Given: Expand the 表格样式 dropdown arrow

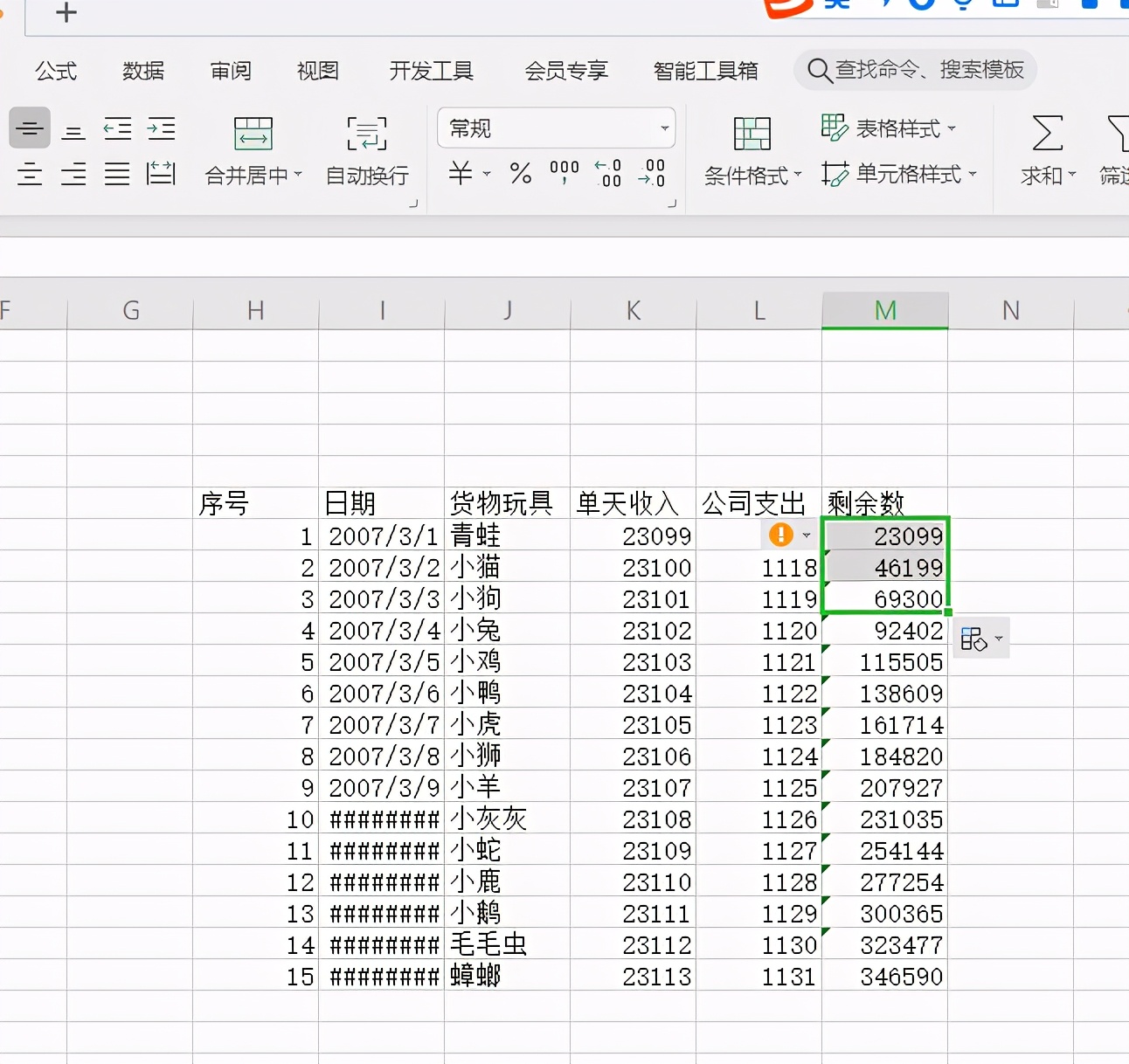Looking at the screenshot, I should [x=952, y=128].
